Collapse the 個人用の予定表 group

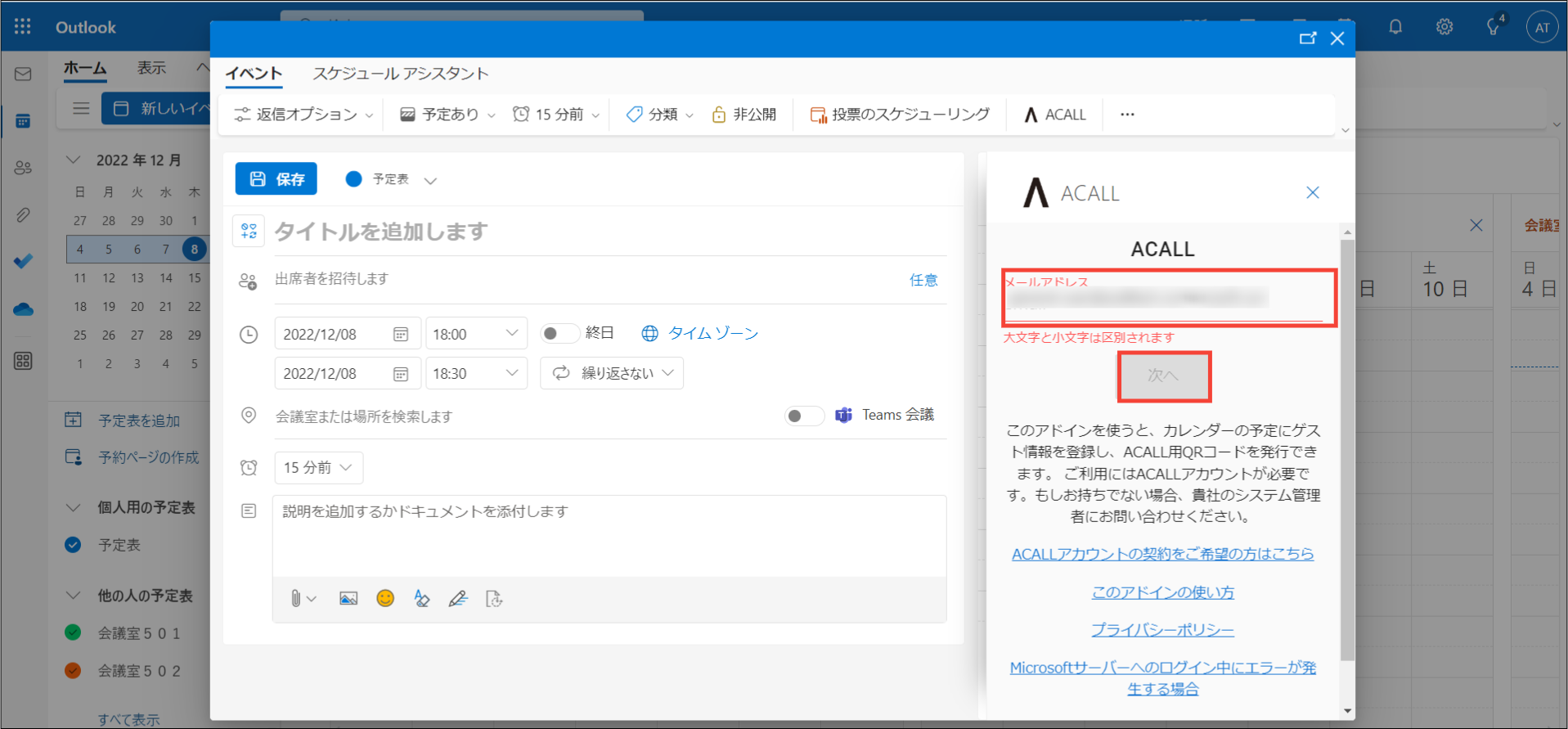coord(74,507)
